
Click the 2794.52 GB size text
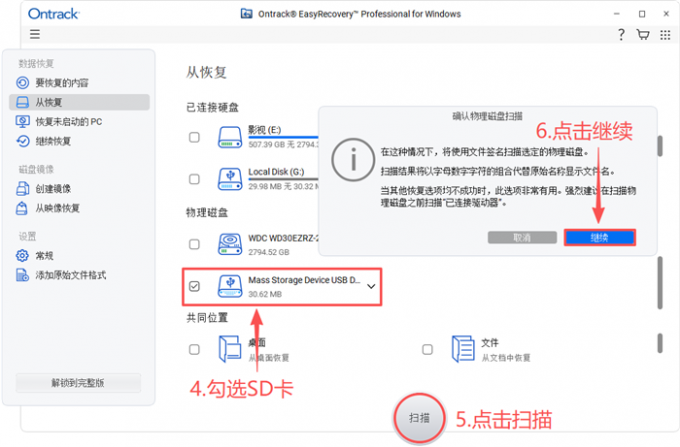tap(268, 252)
